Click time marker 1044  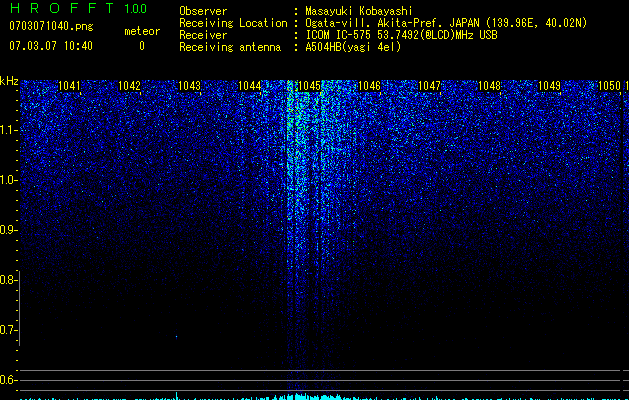point(250,86)
